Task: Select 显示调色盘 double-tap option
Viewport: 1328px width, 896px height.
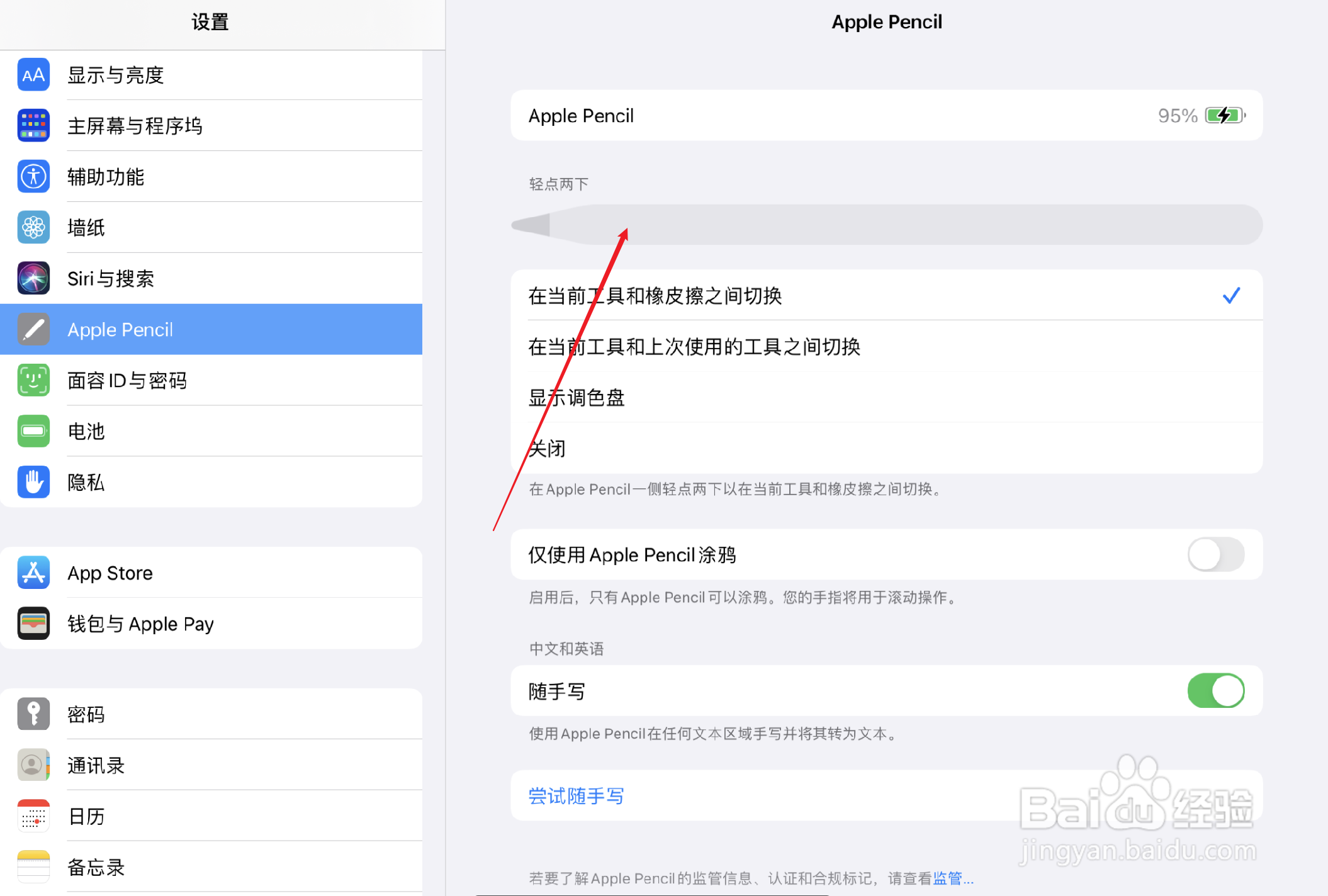Action: click(x=886, y=397)
